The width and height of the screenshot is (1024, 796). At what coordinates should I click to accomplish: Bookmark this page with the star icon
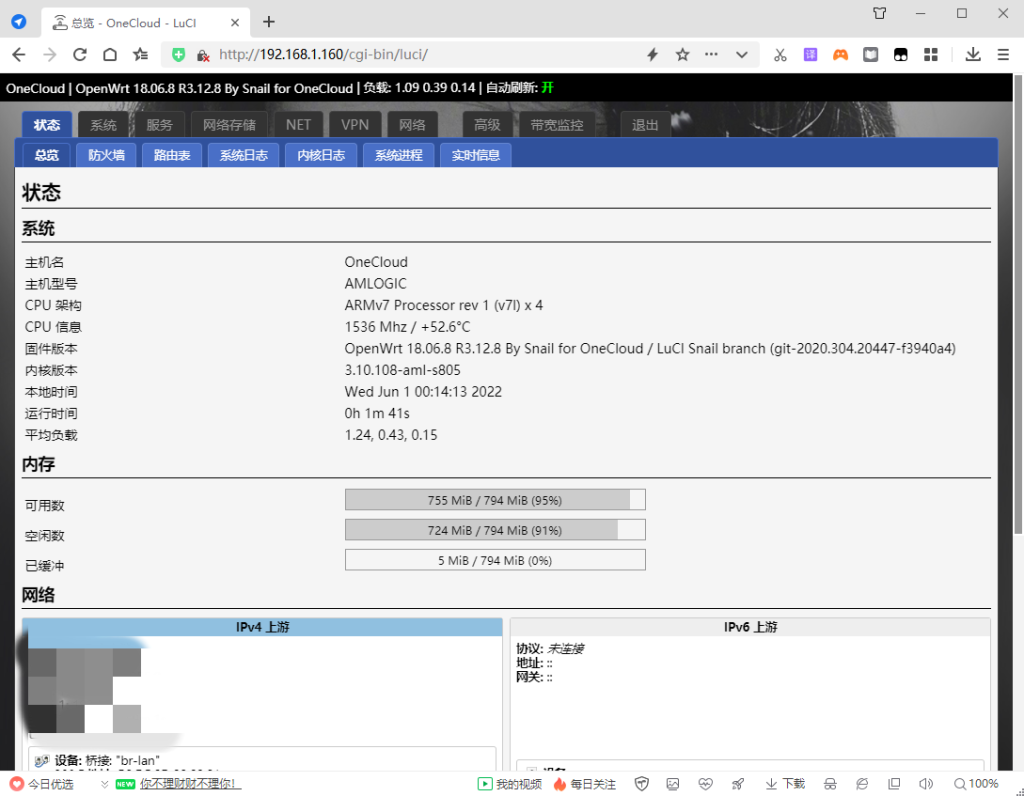click(x=682, y=55)
